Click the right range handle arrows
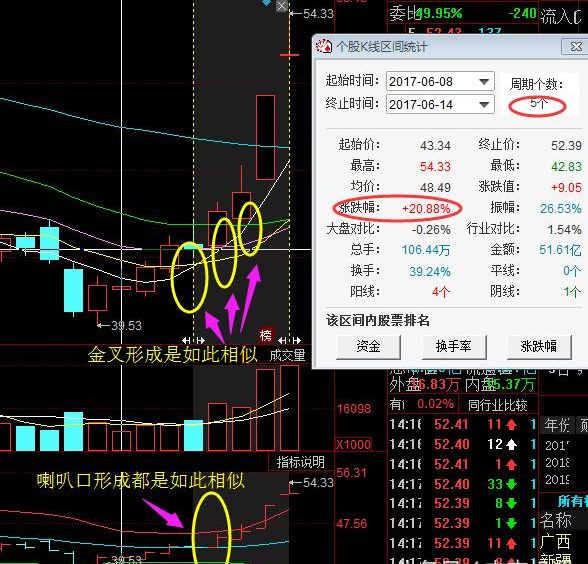The image size is (588, 564). tap(290, 340)
